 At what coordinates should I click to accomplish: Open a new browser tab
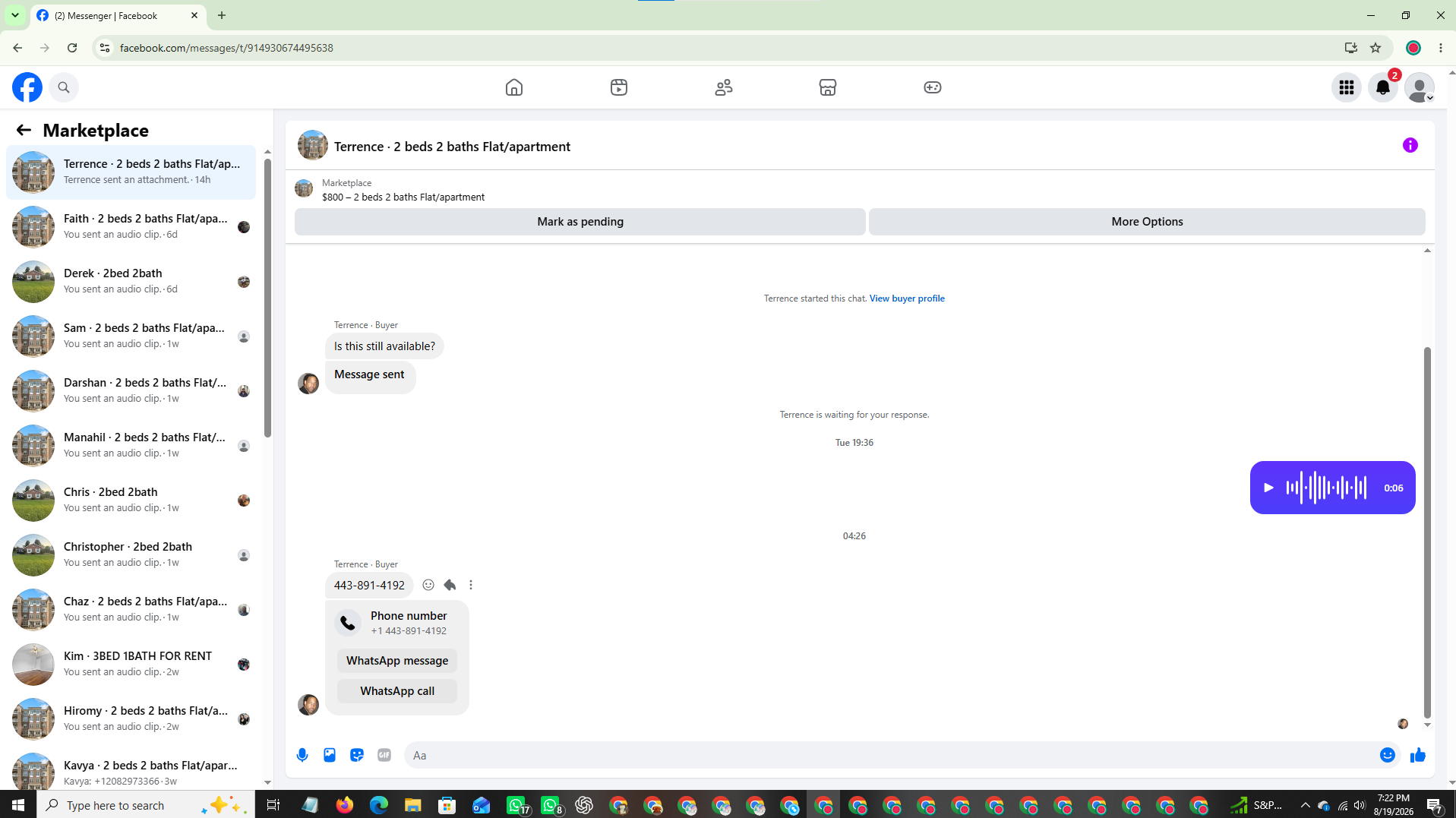[222, 15]
